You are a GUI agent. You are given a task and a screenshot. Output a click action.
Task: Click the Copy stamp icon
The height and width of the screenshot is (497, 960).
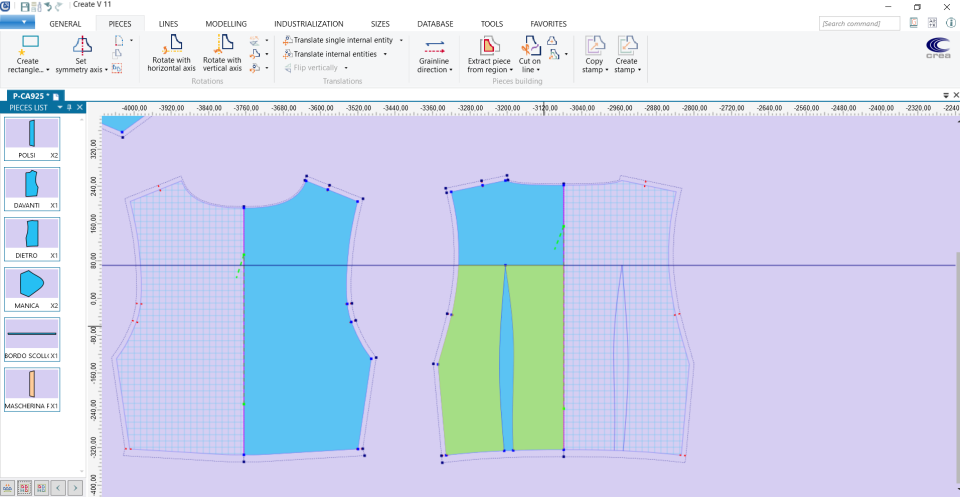point(594,45)
